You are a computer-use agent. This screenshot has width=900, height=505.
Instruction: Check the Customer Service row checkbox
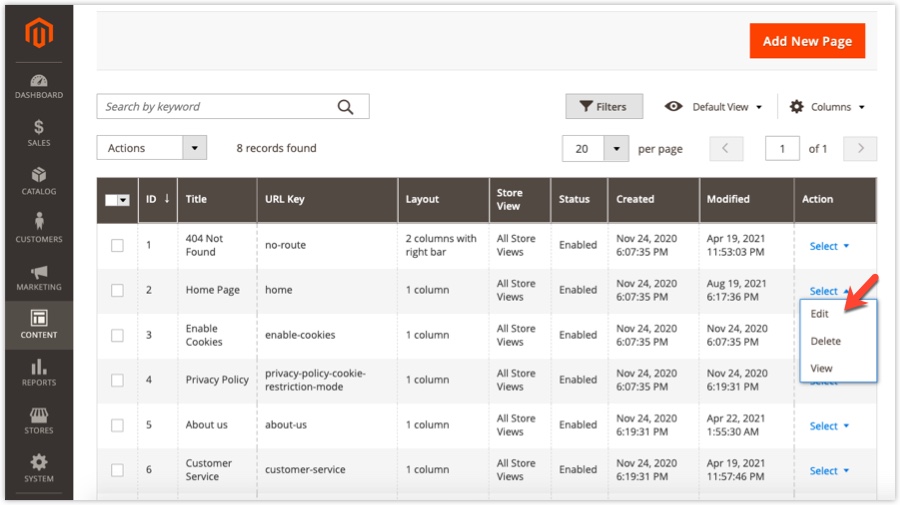point(117,470)
